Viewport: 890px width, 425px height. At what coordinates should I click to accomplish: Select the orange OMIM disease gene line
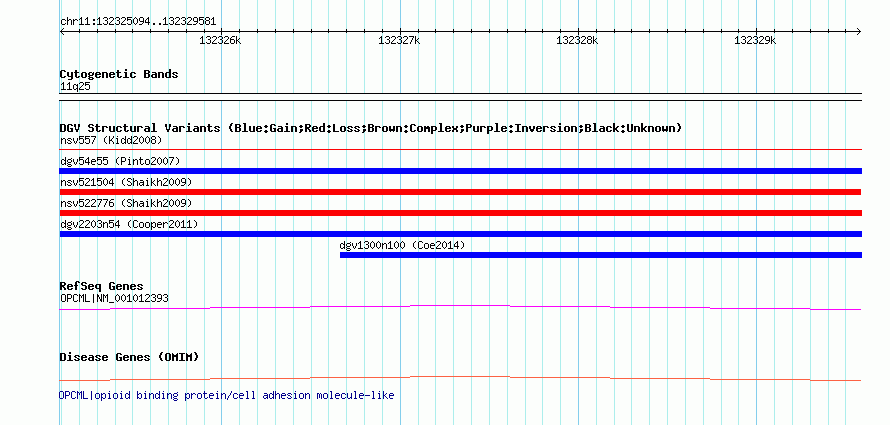(460, 378)
